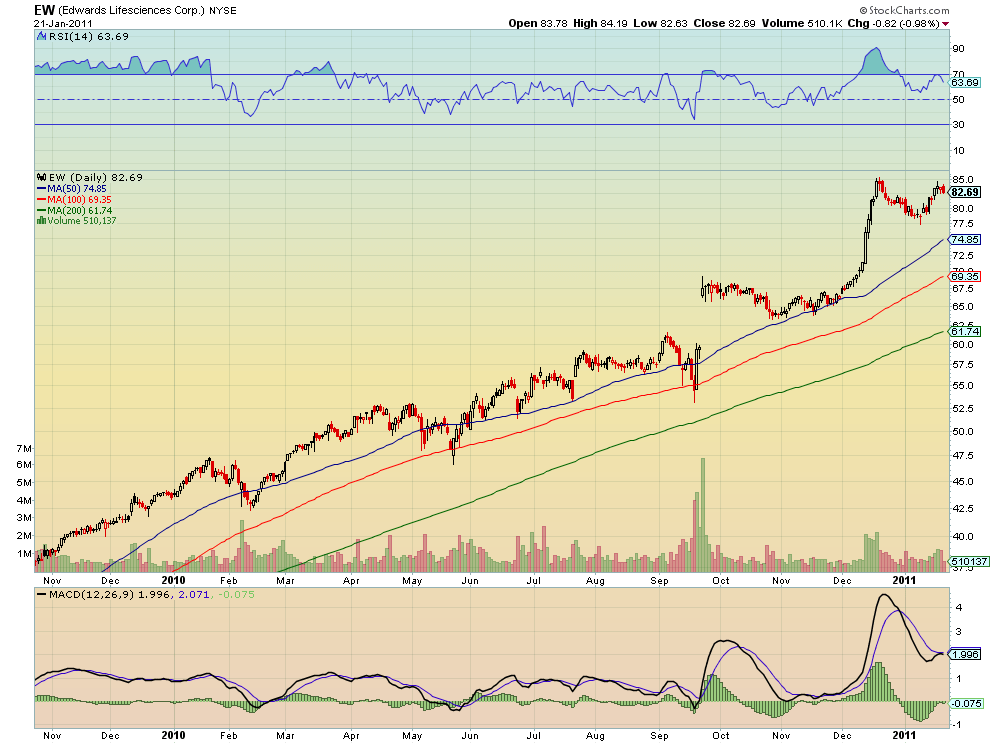990x744 pixels.
Task: Click the 90 level label on RSI axis
Action: coord(958,49)
